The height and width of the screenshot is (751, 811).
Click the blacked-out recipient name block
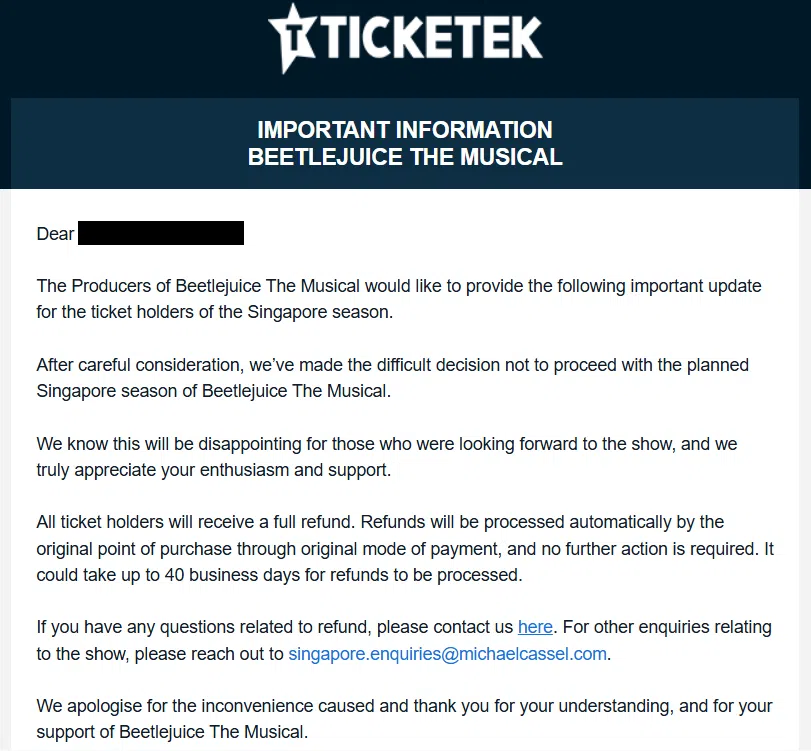161,234
